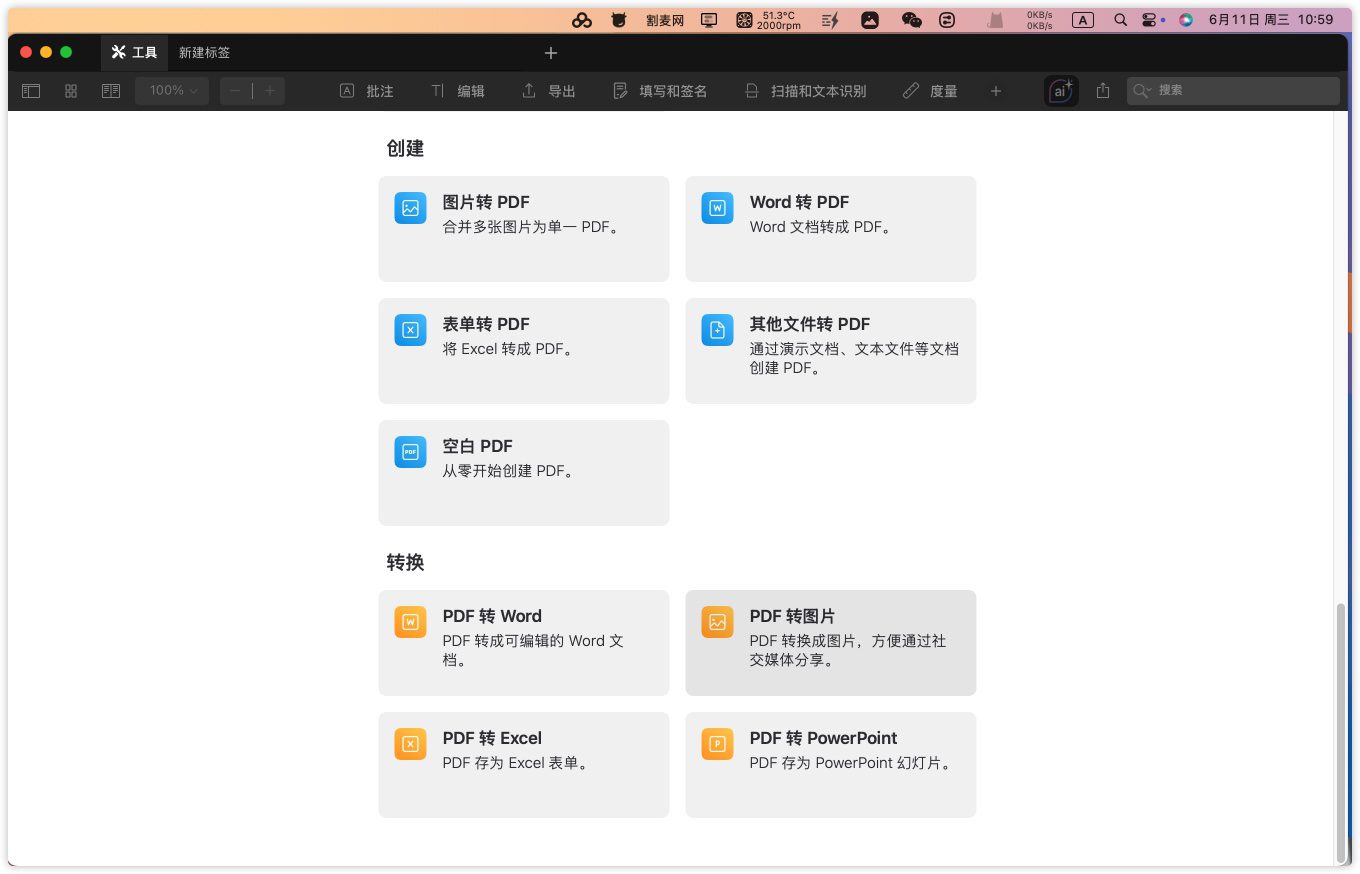Open the 扫描和文本识别 OCR tool
1360x874 pixels.
click(806, 91)
